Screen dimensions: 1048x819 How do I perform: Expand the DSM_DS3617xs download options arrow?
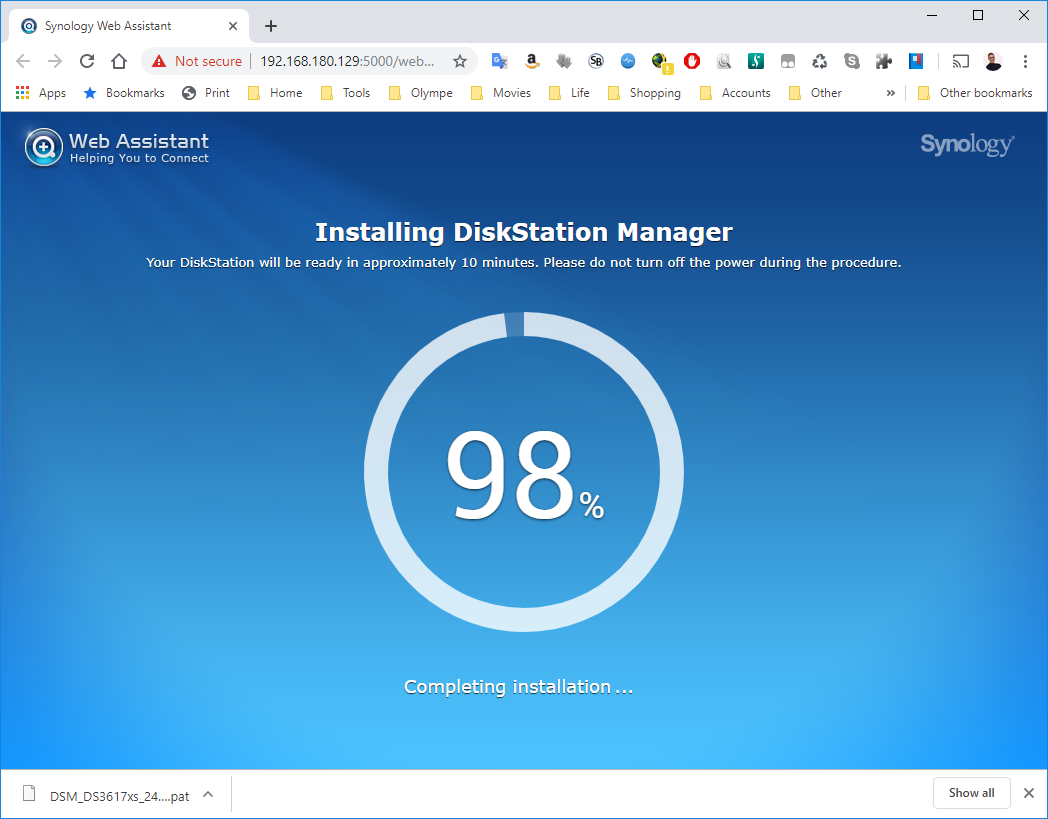[208, 794]
